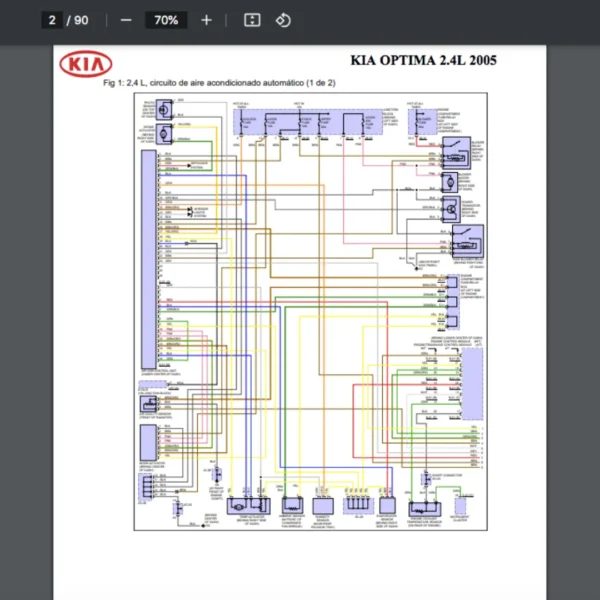Click the rotate counterclockwise icon
This screenshot has height=600, width=600.
[283, 20]
